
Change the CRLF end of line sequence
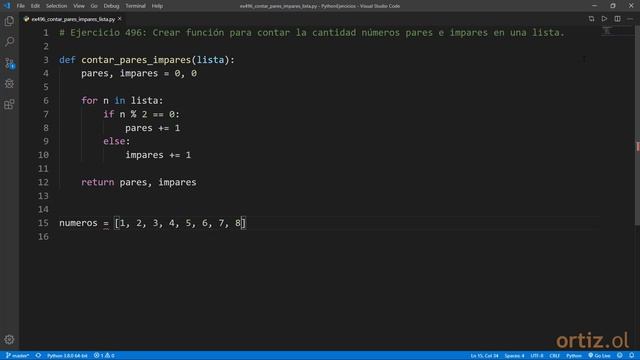tap(554, 356)
